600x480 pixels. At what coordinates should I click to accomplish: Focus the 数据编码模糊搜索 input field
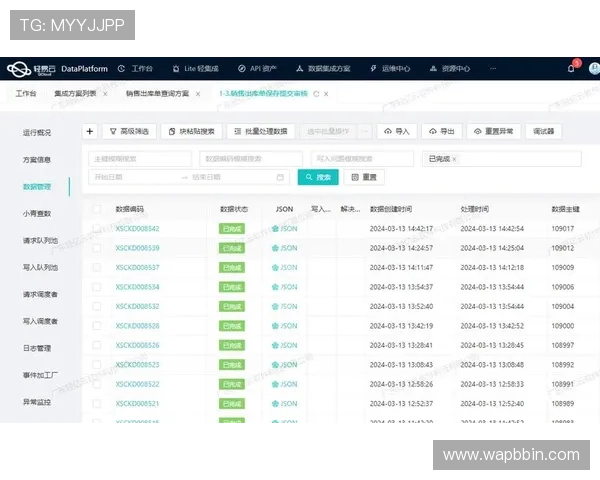click(251, 159)
